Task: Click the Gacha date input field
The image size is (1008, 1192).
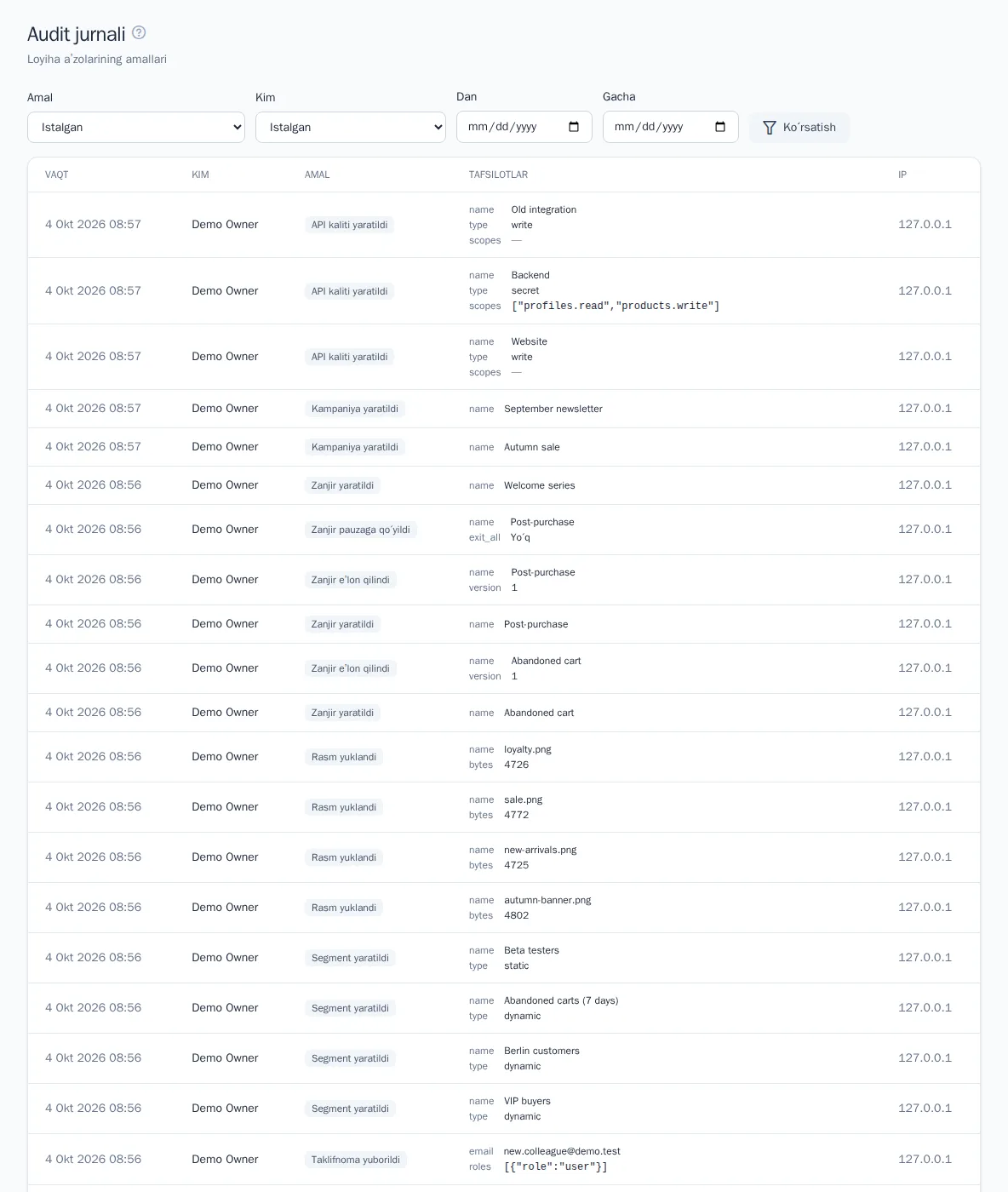Action: tap(671, 127)
